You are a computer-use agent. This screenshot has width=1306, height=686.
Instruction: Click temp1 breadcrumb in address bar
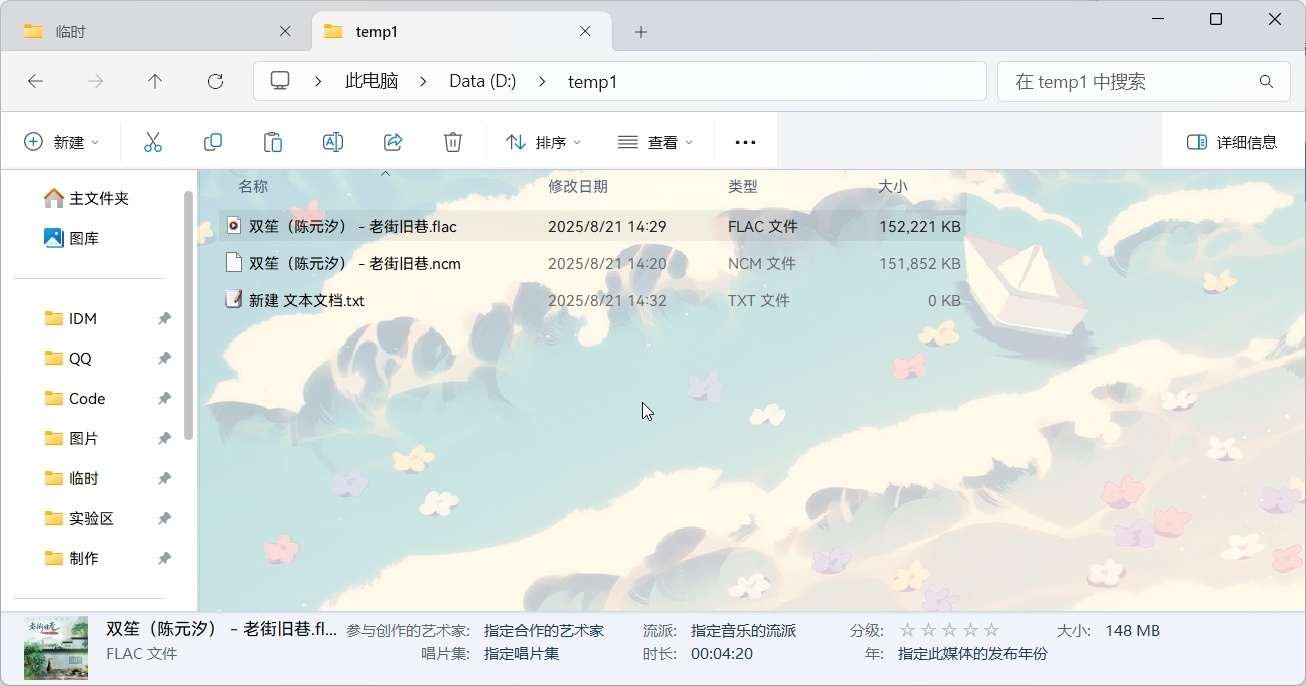click(593, 82)
